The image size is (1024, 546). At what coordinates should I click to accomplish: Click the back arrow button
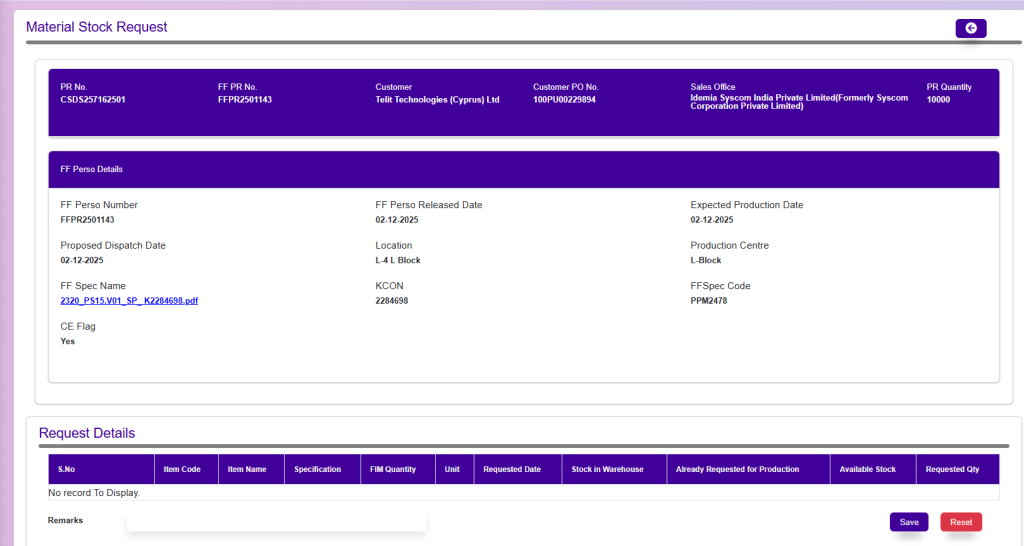pos(970,28)
